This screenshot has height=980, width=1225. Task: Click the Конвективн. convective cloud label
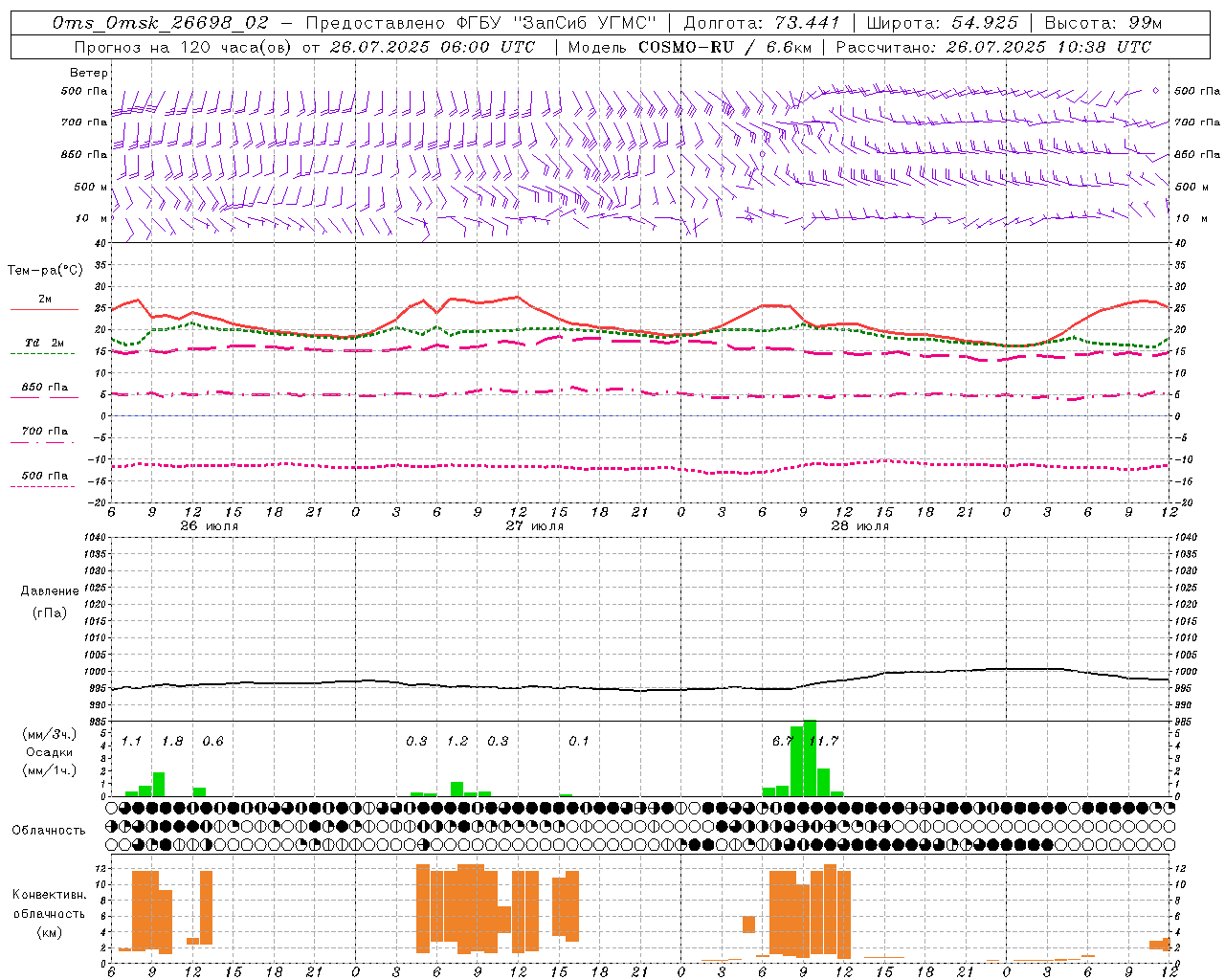[50, 895]
